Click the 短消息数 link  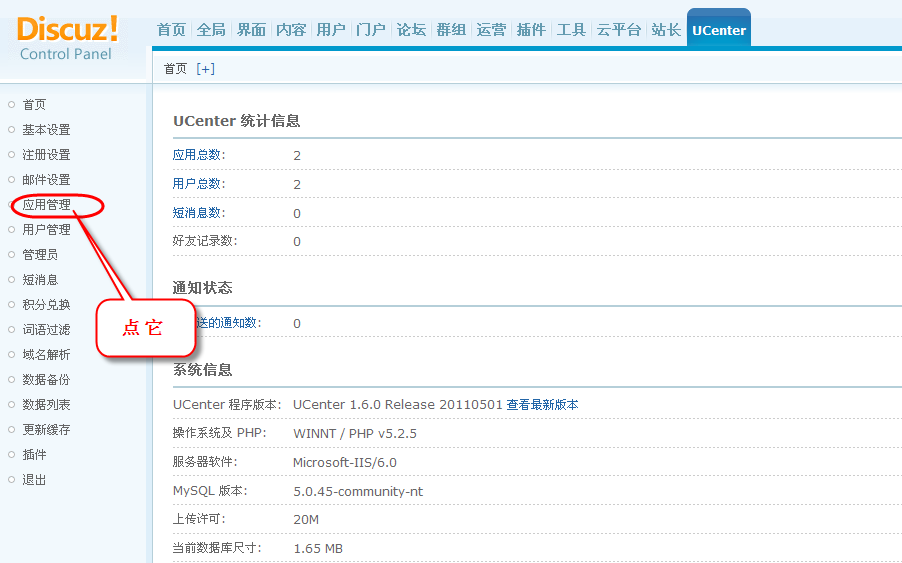pos(199,213)
